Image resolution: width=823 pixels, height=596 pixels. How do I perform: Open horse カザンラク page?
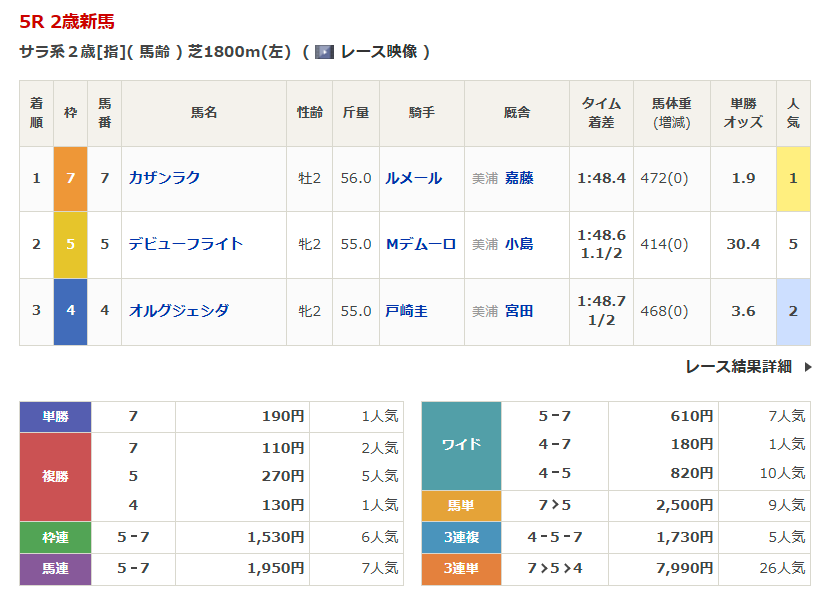(x=165, y=178)
